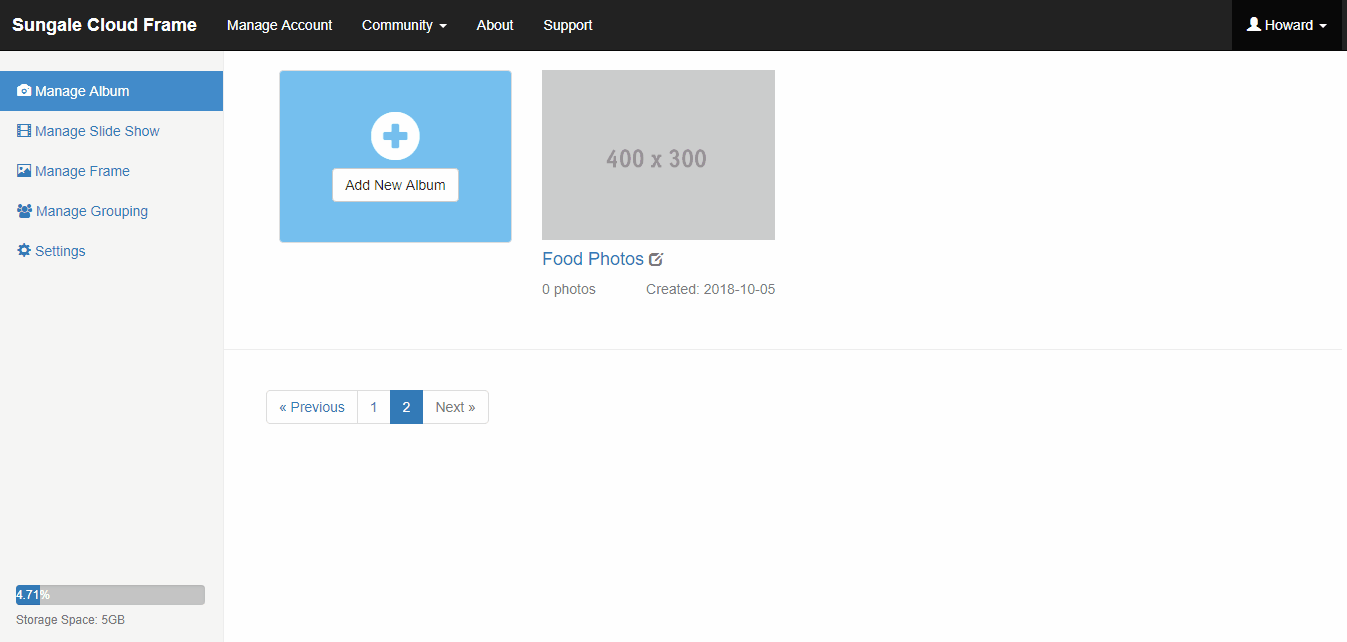
Task: Click the edit pencil icon beside Food Photos
Action: pos(656,258)
